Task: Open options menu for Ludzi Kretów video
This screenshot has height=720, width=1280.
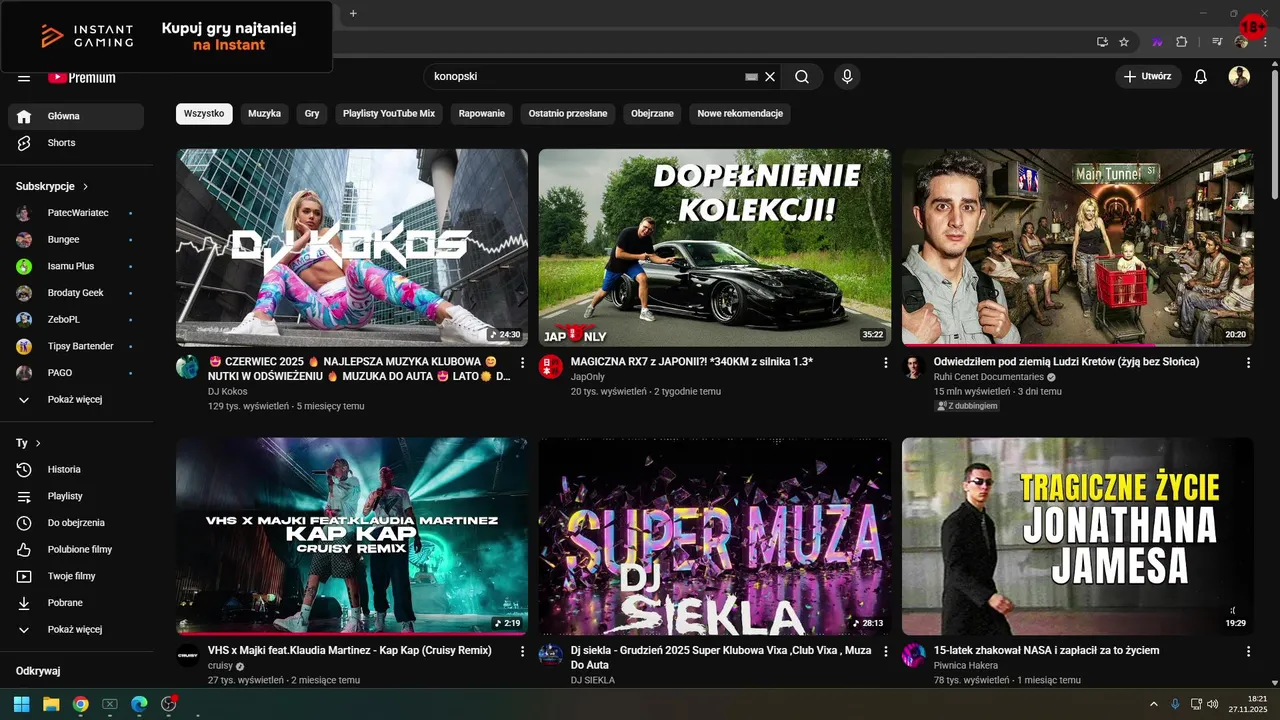Action: click(1248, 363)
